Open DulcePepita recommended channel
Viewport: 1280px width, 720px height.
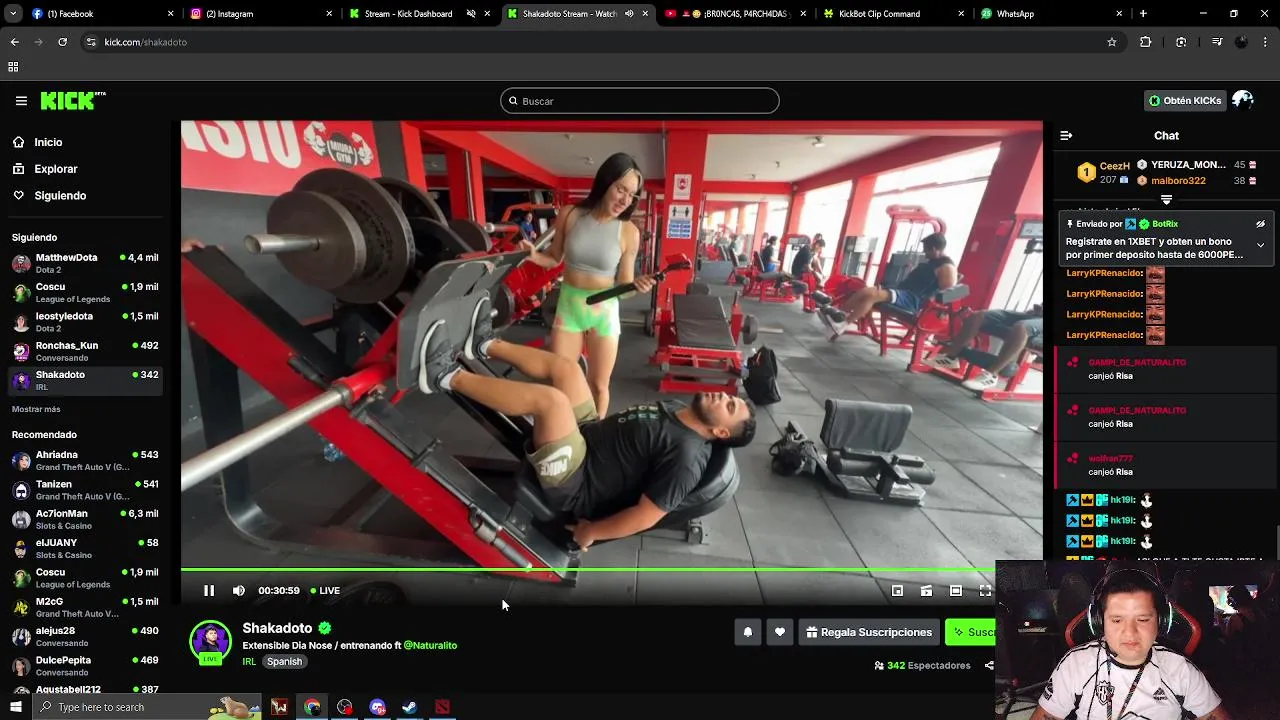click(85, 665)
